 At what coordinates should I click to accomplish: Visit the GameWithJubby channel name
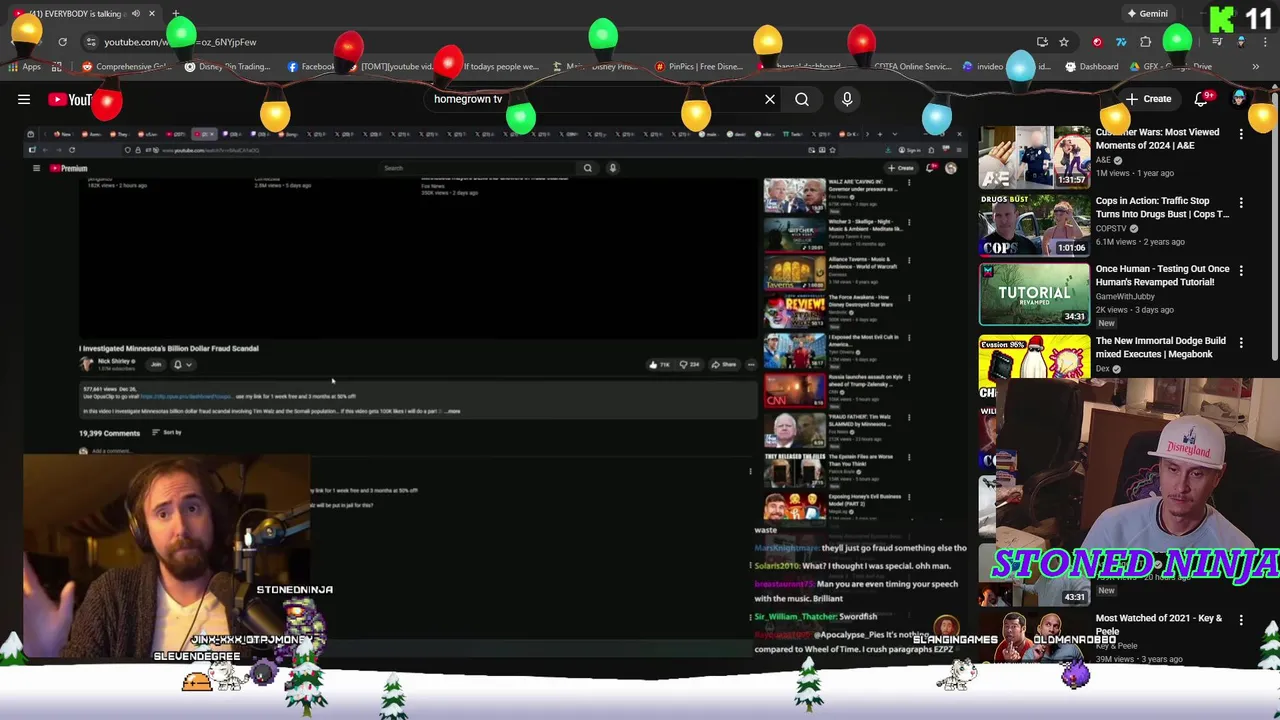[1124, 296]
